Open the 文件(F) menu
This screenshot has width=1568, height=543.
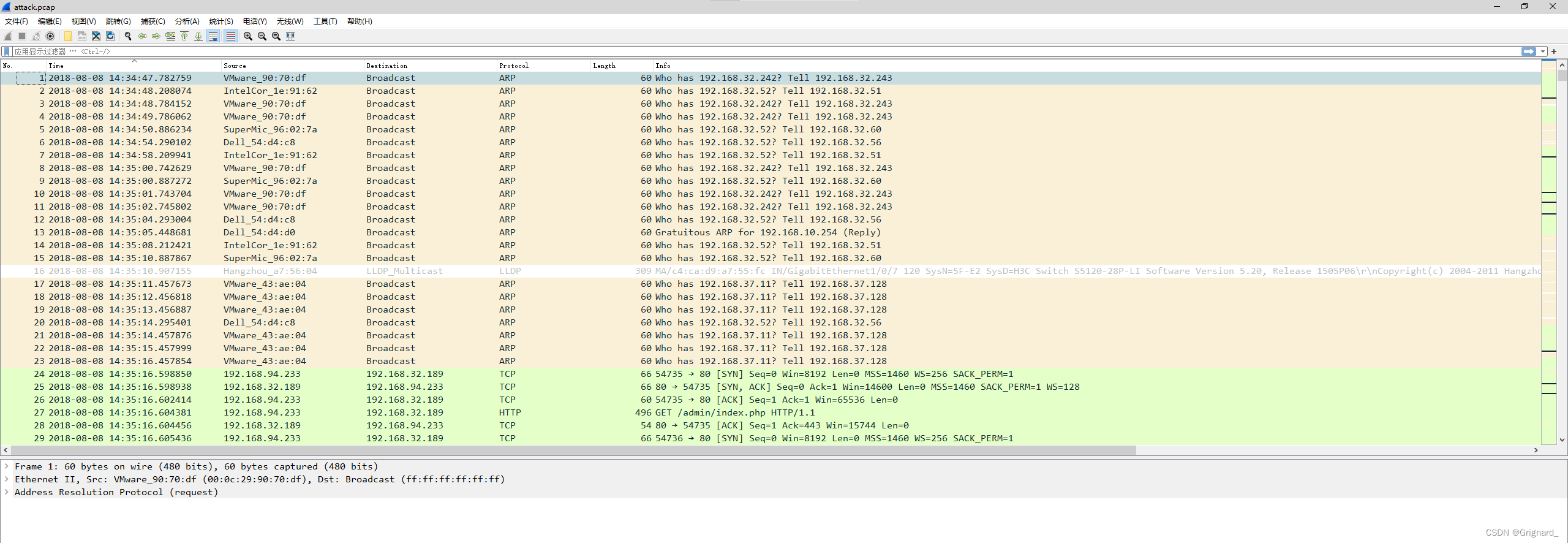click(x=17, y=21)
